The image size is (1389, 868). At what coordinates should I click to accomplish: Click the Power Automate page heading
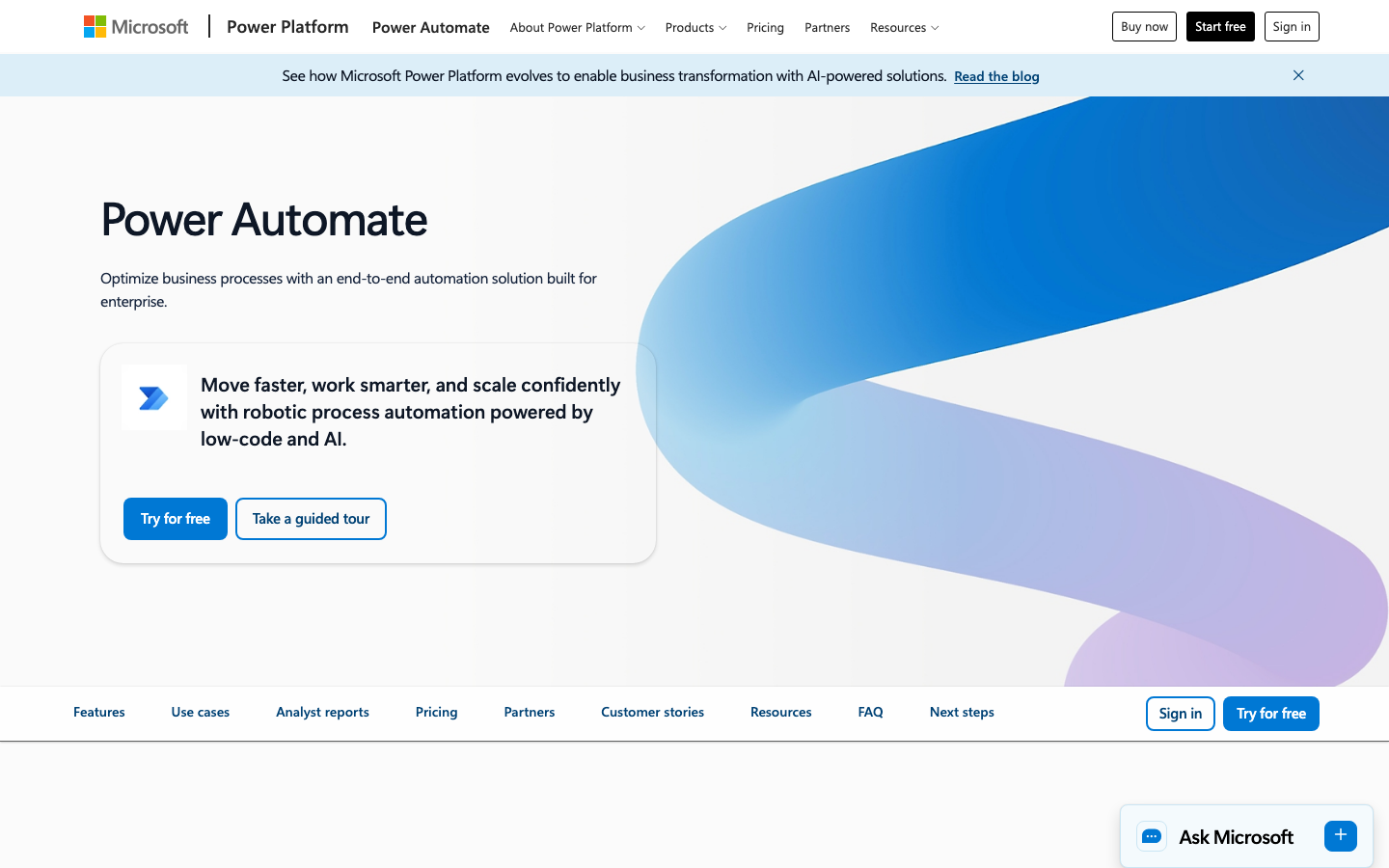click(x=264, y=220)
